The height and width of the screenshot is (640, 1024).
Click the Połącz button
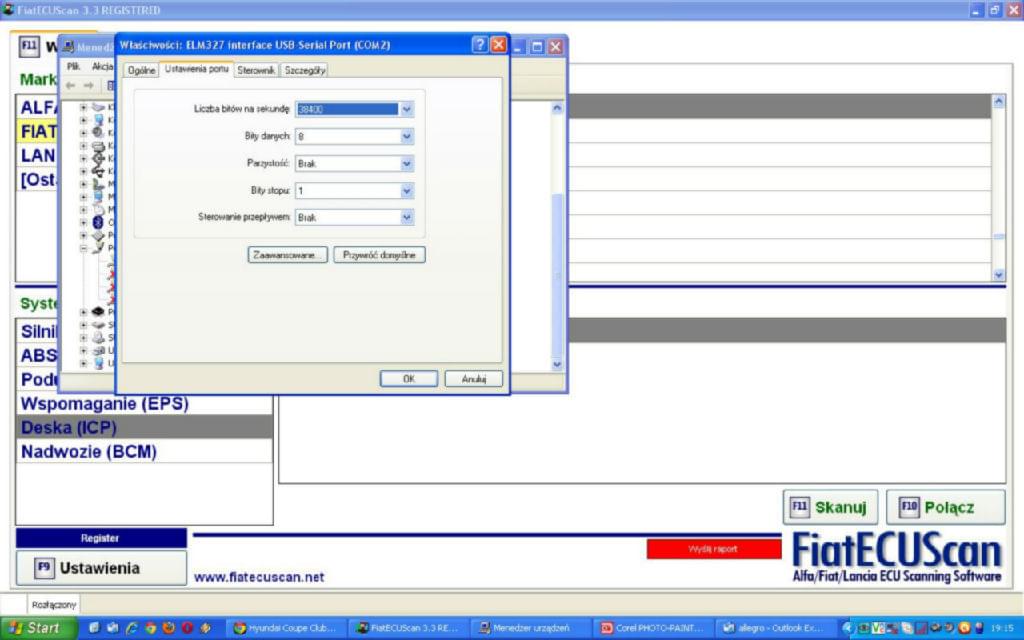945,507
